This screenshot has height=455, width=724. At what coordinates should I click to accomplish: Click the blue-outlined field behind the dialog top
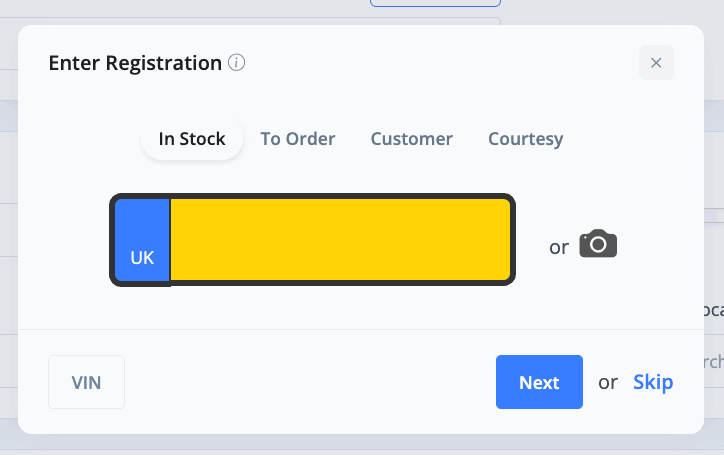435,3
